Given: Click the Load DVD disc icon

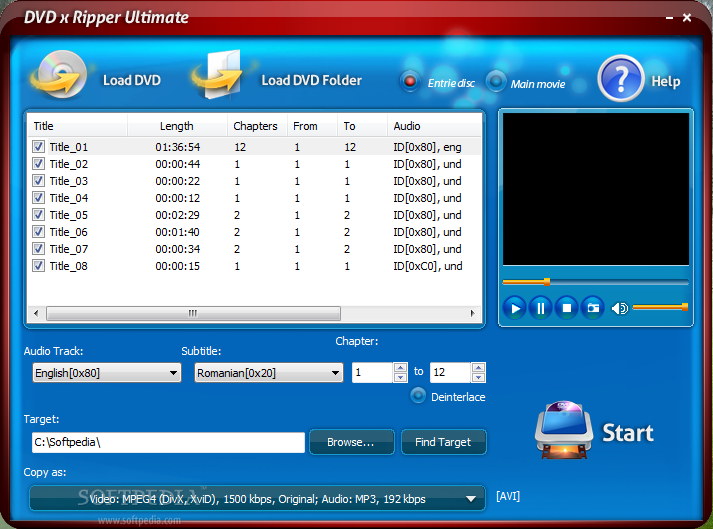Looking at the screenshot, I should point(60,75).
